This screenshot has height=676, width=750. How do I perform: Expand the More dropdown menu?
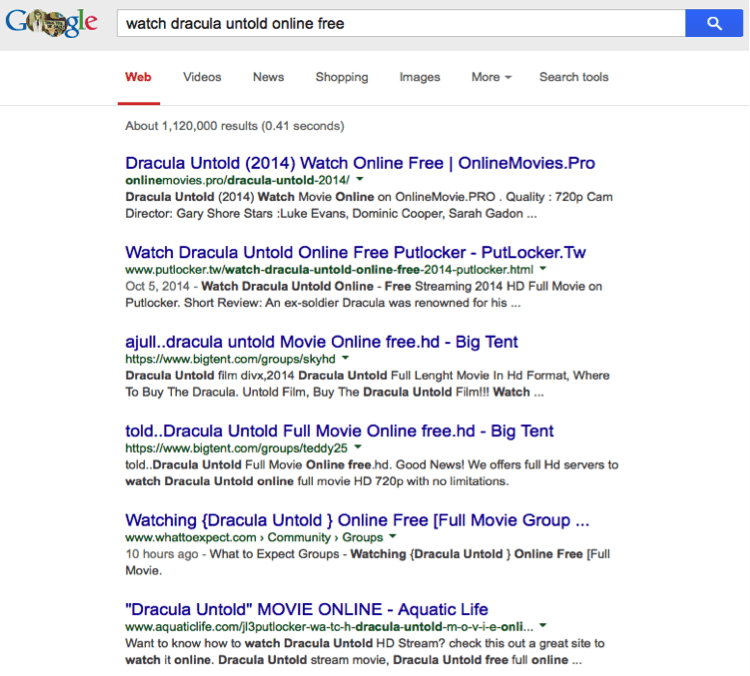point(491,77)
